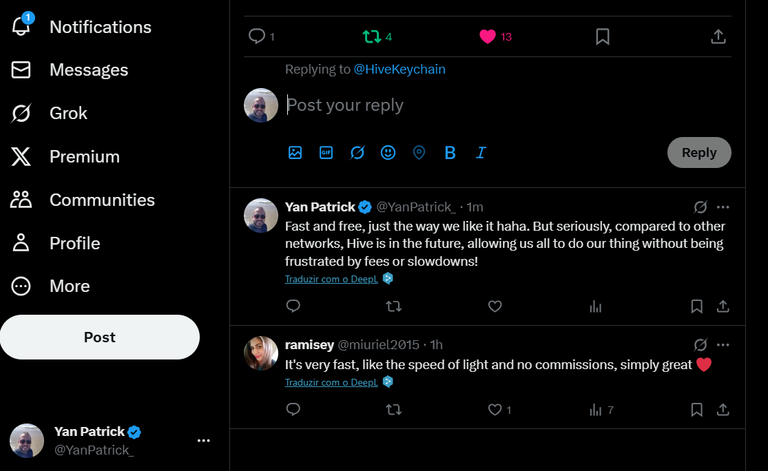Tag a location in the reply
The height and width of the screenshot is (471, 768).
pos(419,153)
